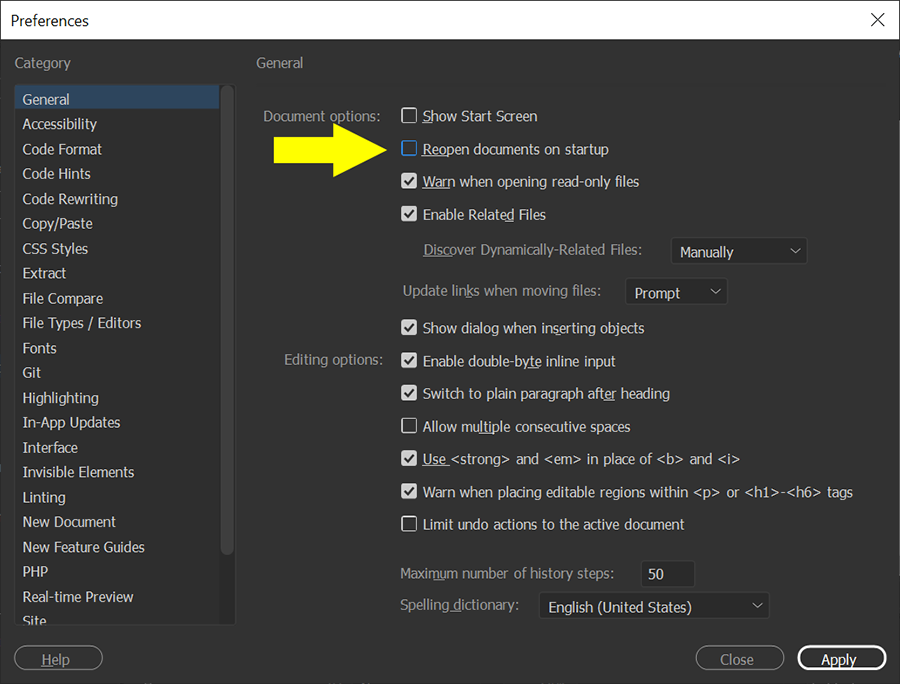This screenshot has height=684, width=900.
Task: Open the CSS Styles category
Action: click(x=56, y=249)
